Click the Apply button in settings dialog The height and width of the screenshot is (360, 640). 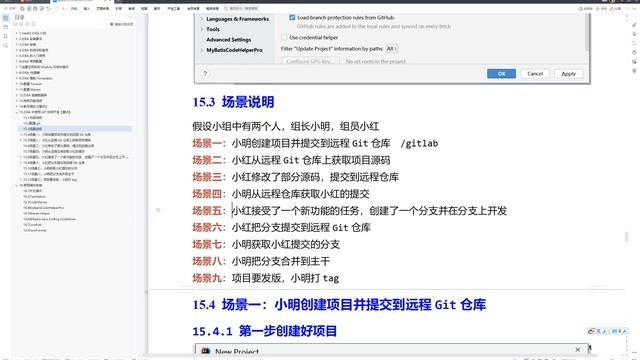point(568,74)
